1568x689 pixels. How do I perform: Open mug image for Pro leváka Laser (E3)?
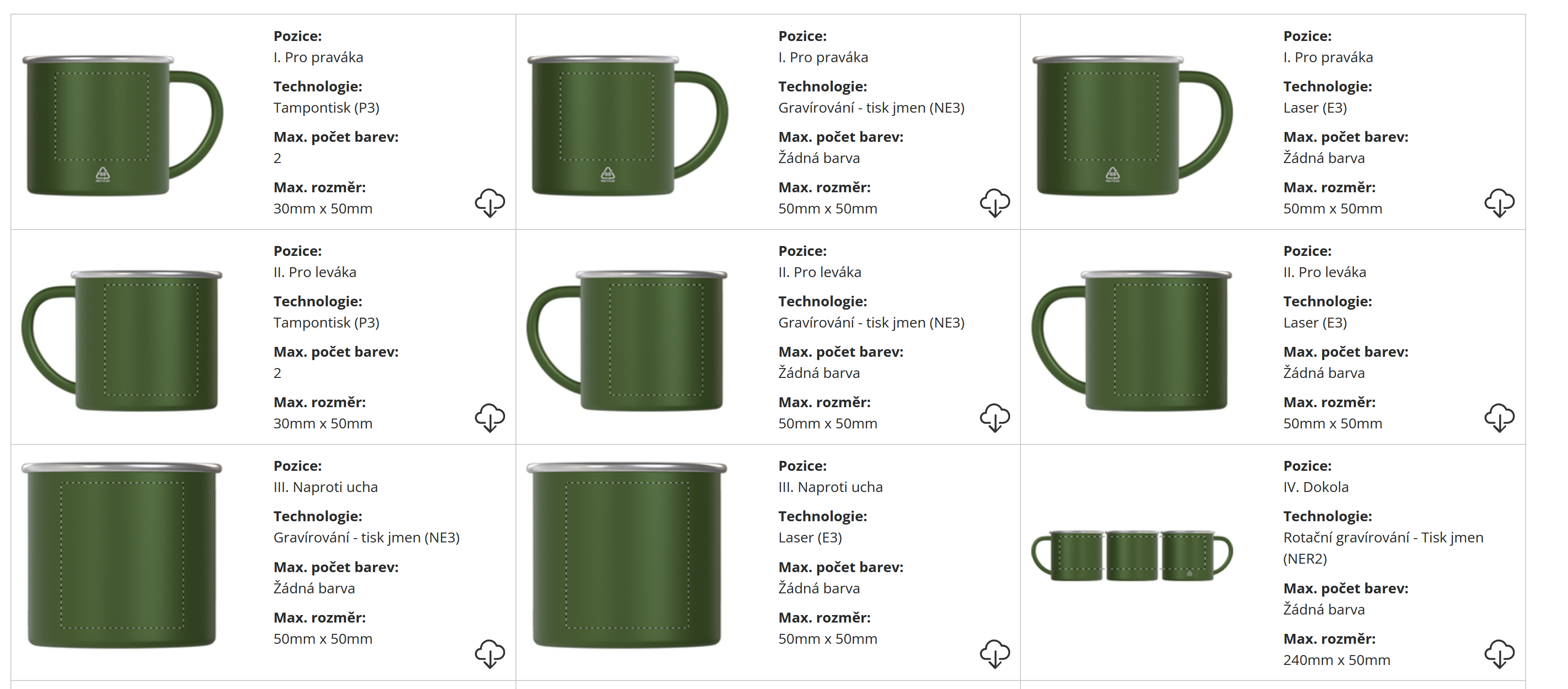click(1132, 341)
